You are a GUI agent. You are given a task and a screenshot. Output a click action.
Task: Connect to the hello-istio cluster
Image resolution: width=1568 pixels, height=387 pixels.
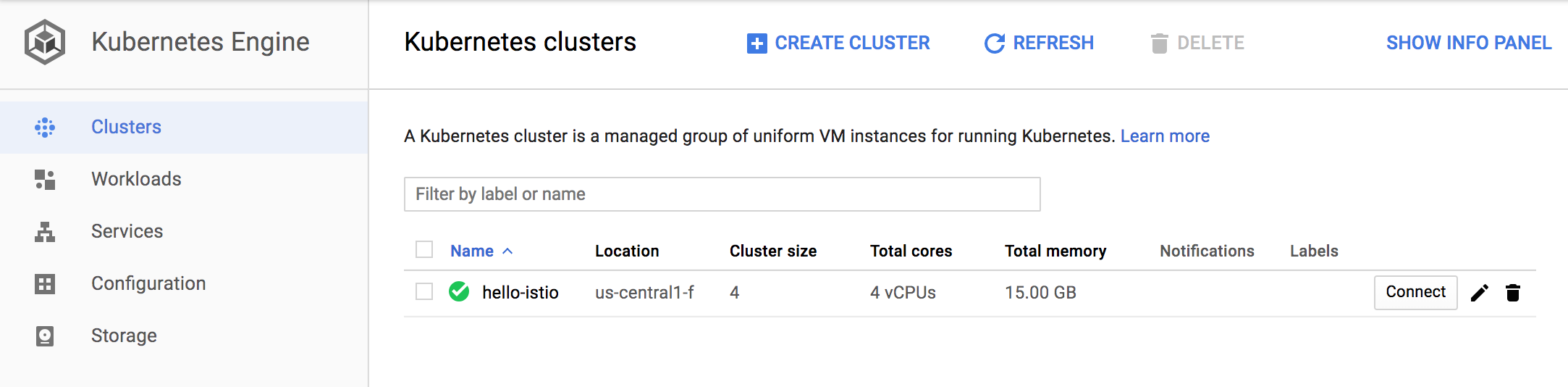pos(1415,292)
